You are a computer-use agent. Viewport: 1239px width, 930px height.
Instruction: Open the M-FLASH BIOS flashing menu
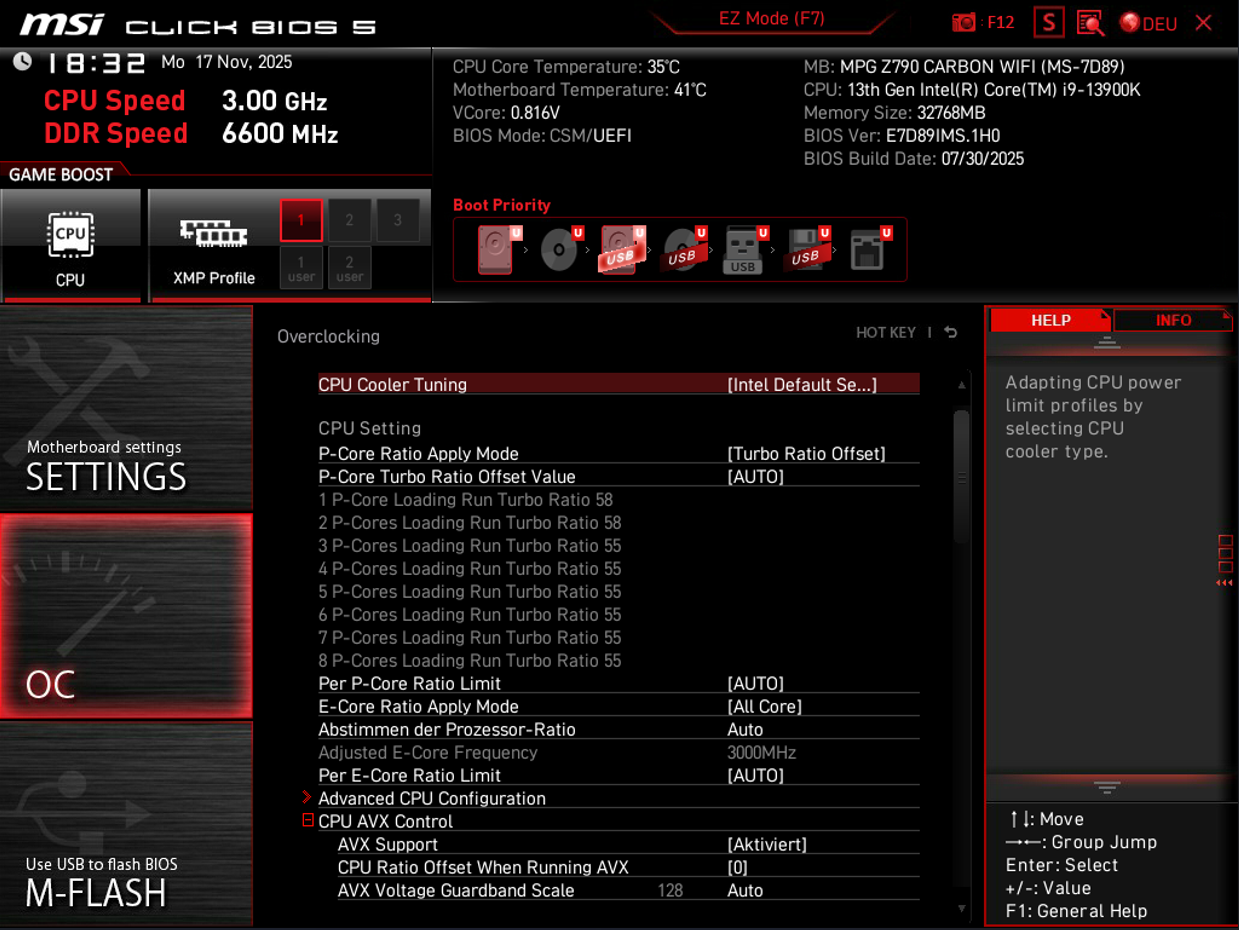(126, 823)
